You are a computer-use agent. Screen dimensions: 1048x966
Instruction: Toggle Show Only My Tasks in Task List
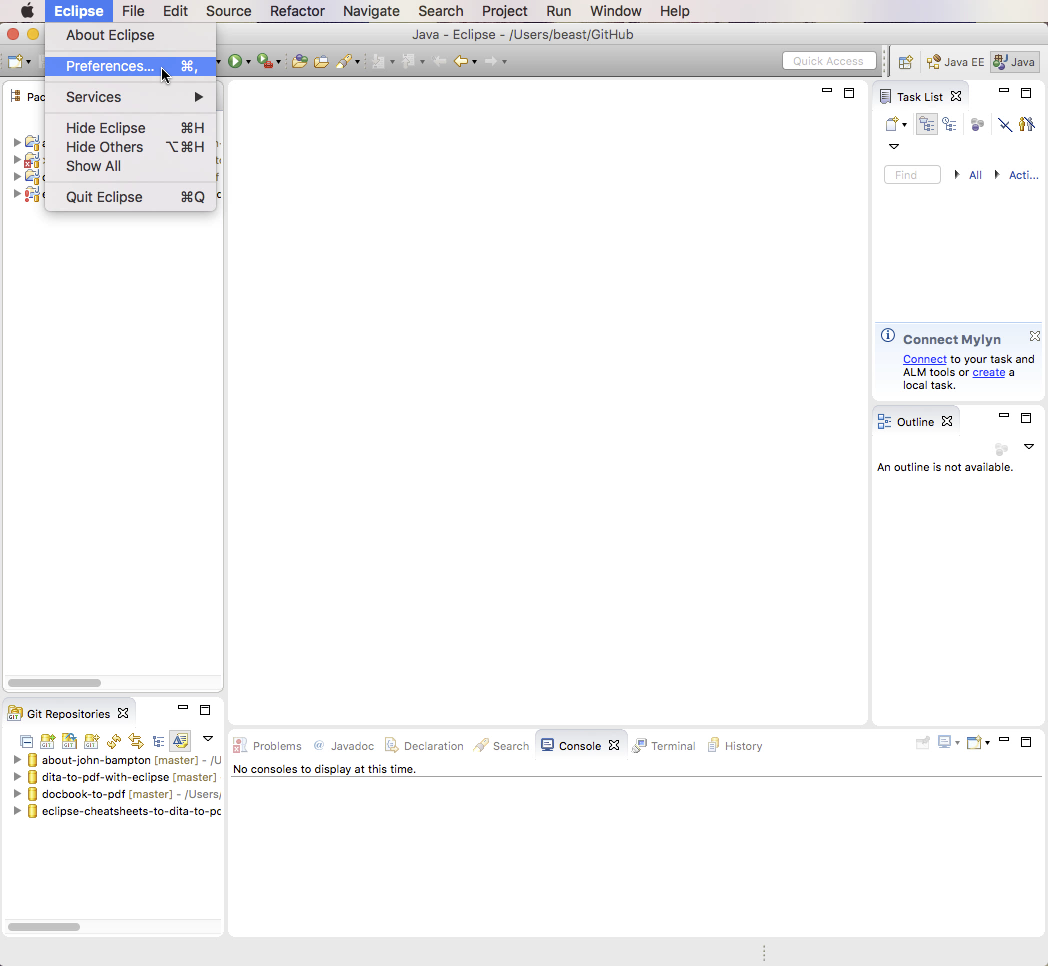1027,124
